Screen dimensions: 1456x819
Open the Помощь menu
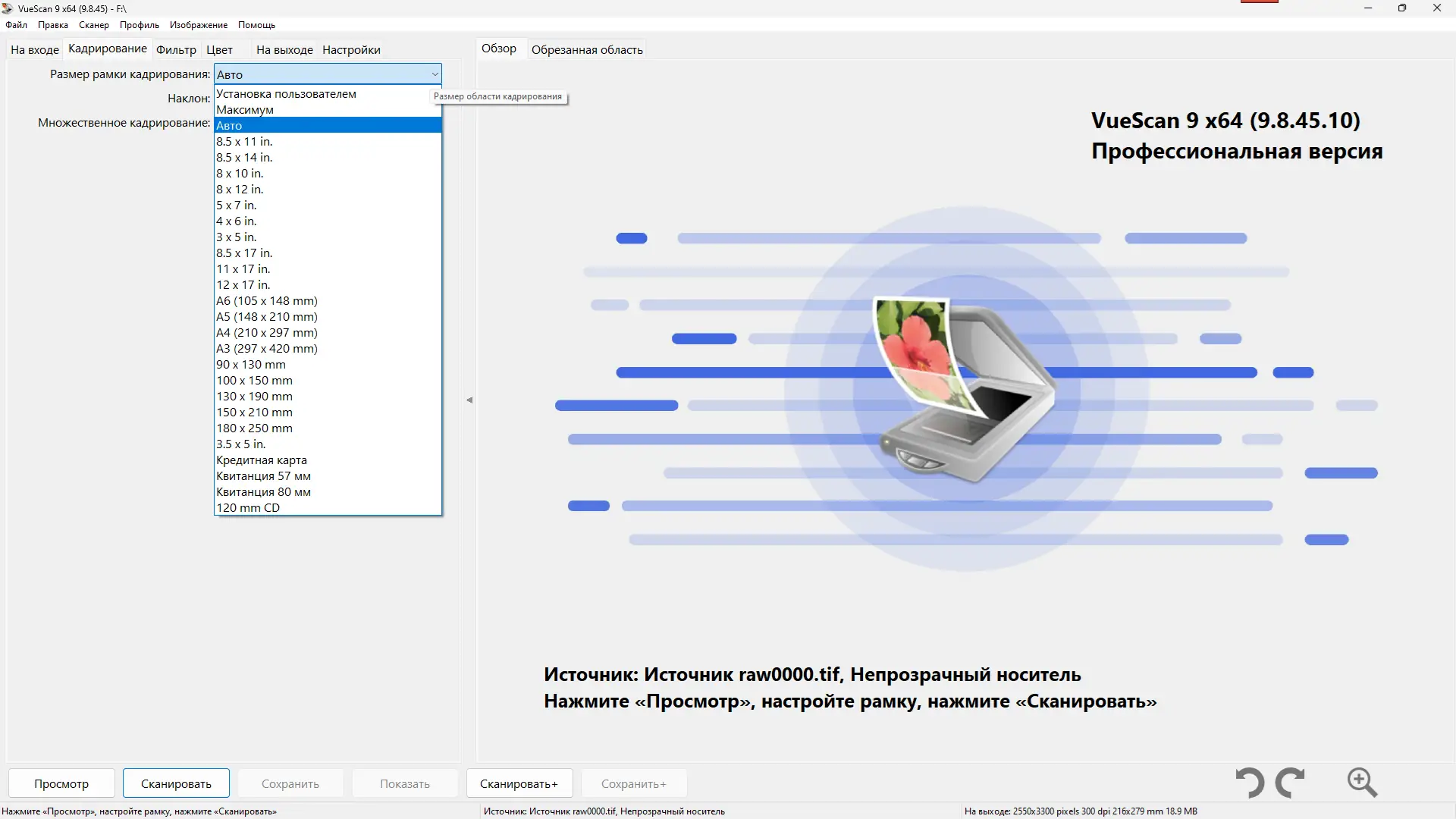pyautogui.click(x=256, y=24)
